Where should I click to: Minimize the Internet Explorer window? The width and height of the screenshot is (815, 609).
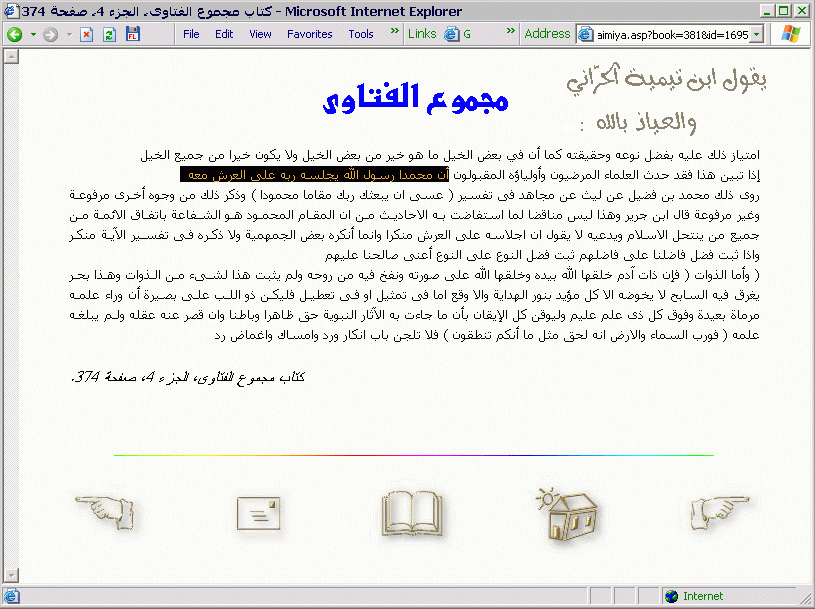pos(767,10)
